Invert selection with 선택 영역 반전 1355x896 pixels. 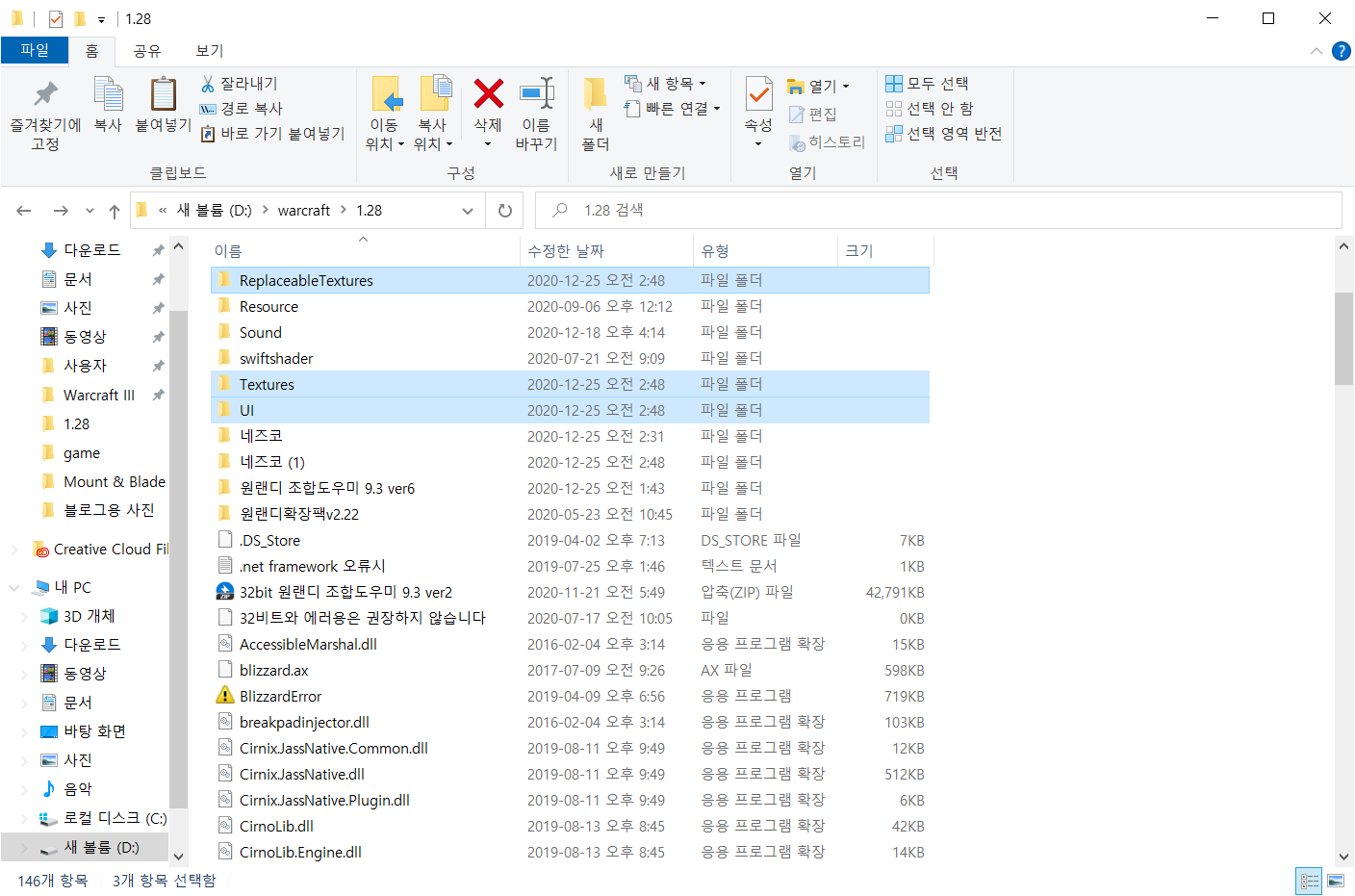[944, 134]
